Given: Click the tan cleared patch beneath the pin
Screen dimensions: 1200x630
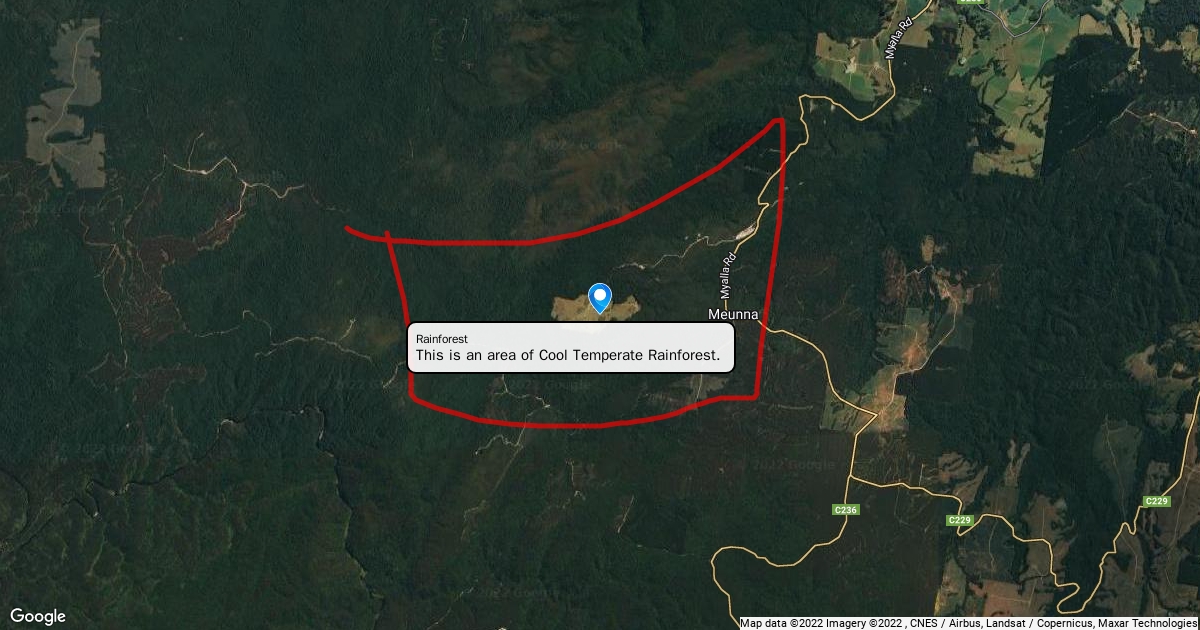Looking at the screenshot, I should click(x=598, y=308).
